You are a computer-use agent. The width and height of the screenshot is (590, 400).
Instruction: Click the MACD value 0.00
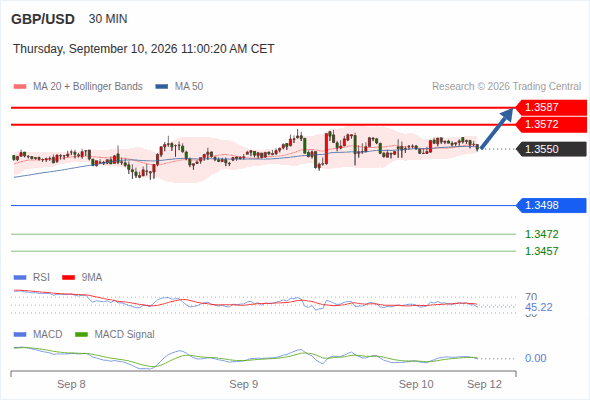[x=536, y=358]
